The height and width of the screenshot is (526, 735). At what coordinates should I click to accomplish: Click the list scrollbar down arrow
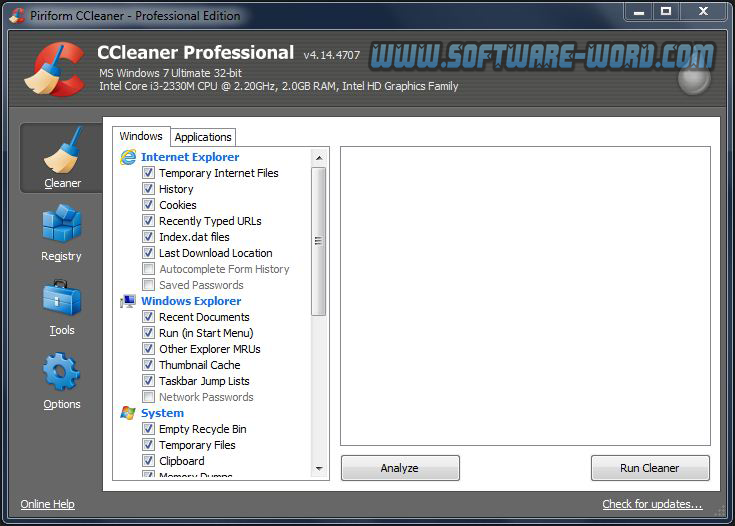pos(319,468)
